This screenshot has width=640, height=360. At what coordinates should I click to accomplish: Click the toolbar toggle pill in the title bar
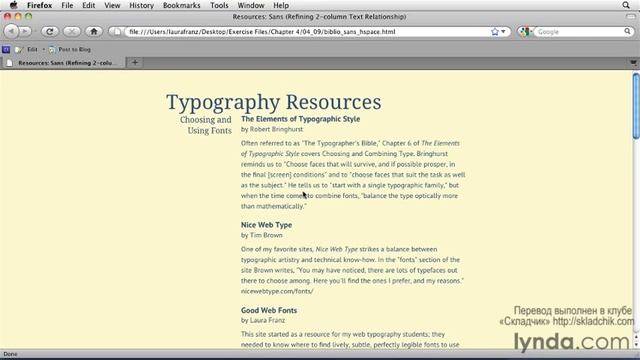pyautogui.click(x=631, y=17)
